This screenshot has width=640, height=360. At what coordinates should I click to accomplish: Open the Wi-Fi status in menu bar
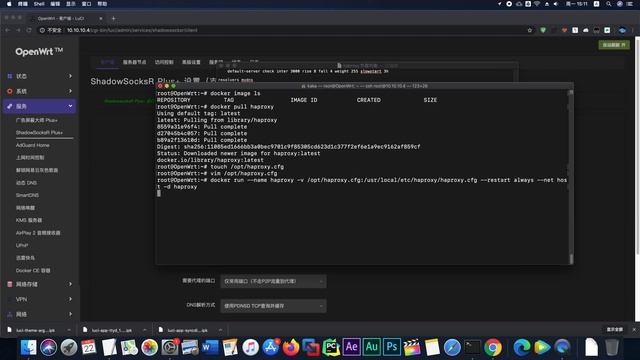click(x=537, y=4)
